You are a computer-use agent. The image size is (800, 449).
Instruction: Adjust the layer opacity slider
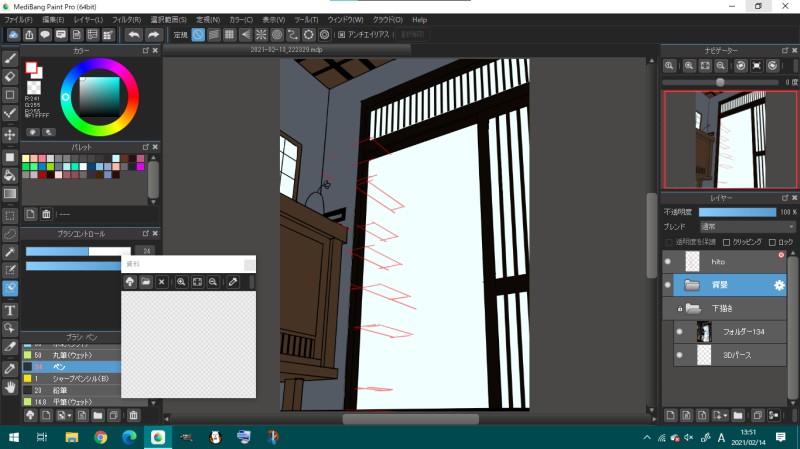pos(737,212)
